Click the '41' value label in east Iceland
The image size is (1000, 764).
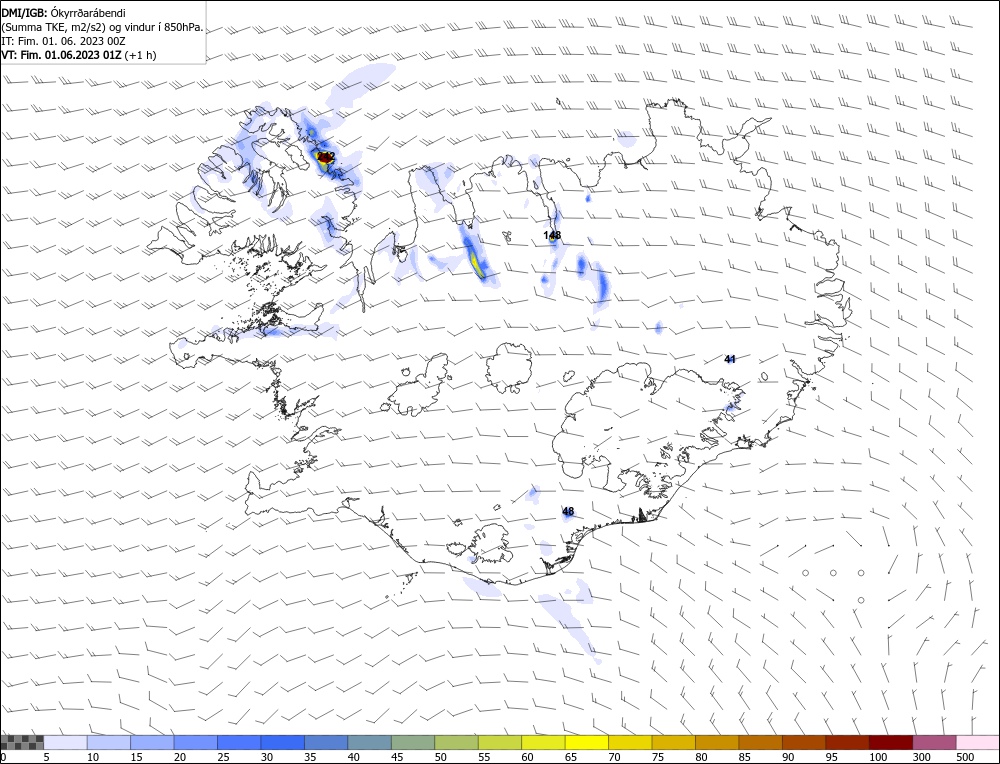[x=730, y=359]
